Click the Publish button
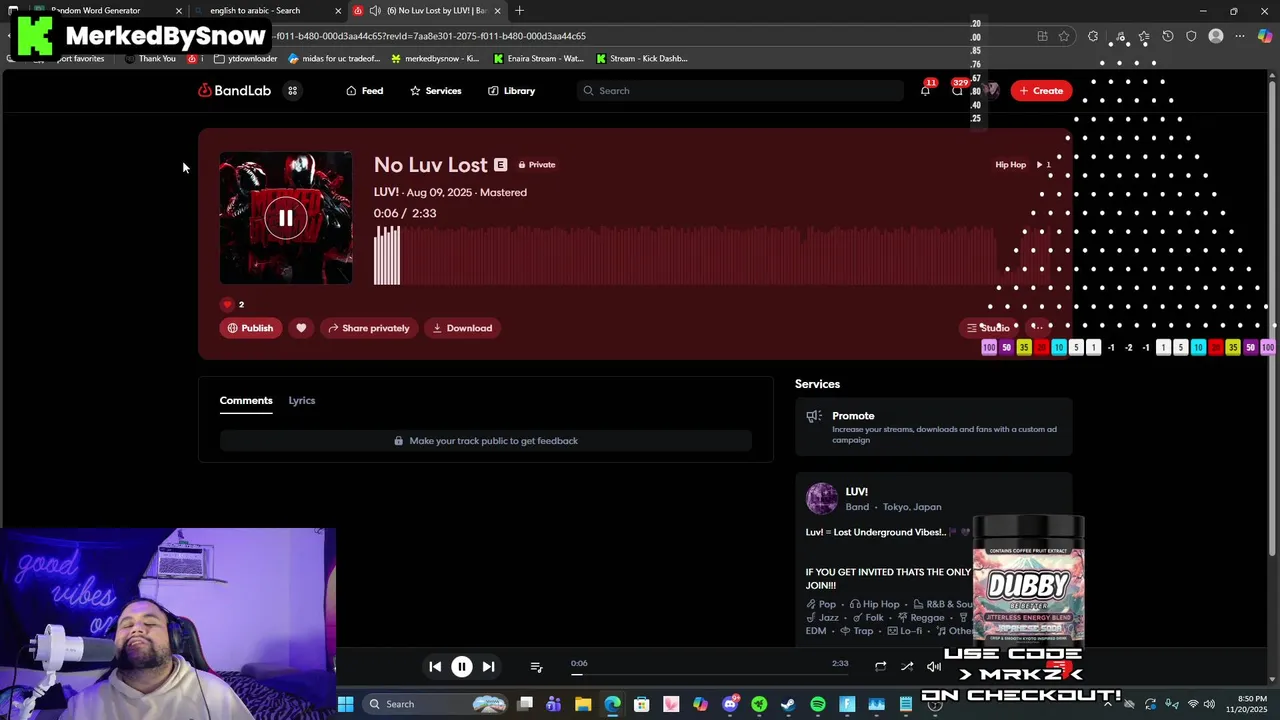 [251, 328]
